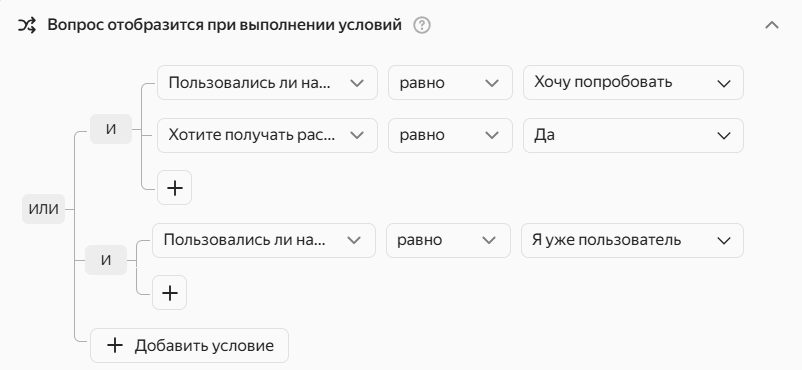This screenshot has height=370, width=802.
Task: Add a condition with plus below 'Хотите получать'
Action: 174,188
